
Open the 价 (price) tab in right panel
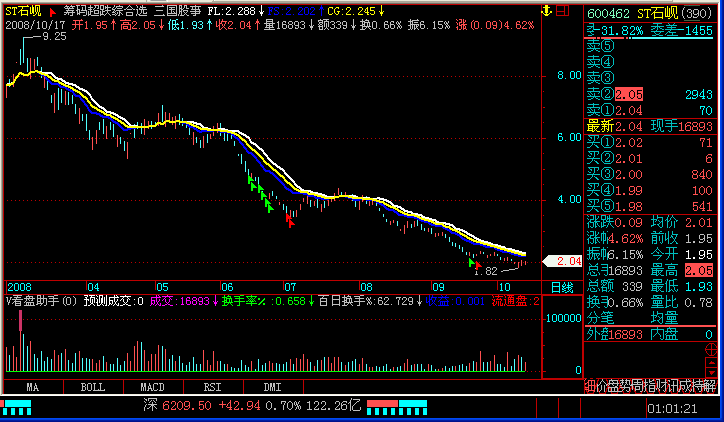point(602,386)
